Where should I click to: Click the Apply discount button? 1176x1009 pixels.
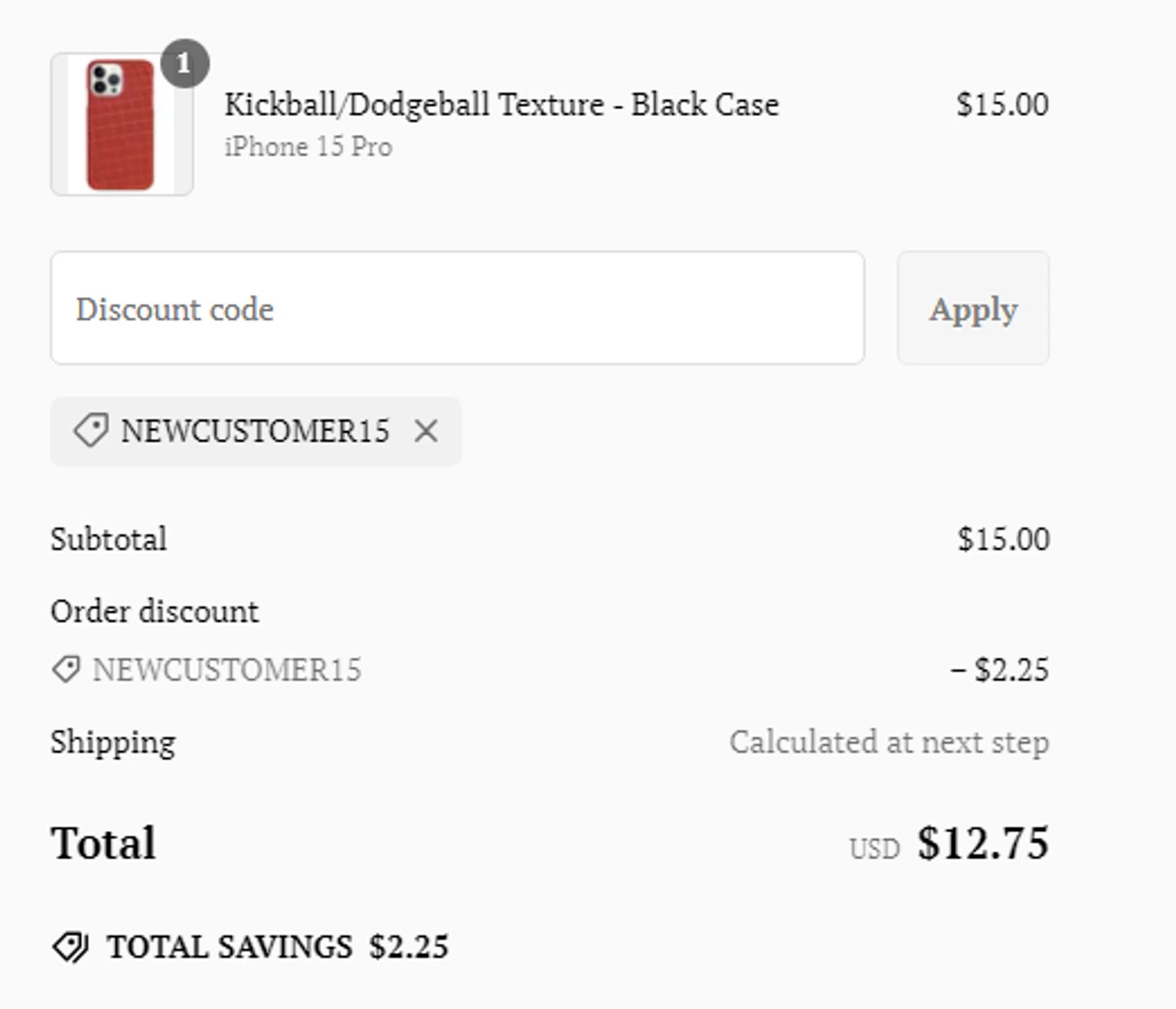coord(973,309)
